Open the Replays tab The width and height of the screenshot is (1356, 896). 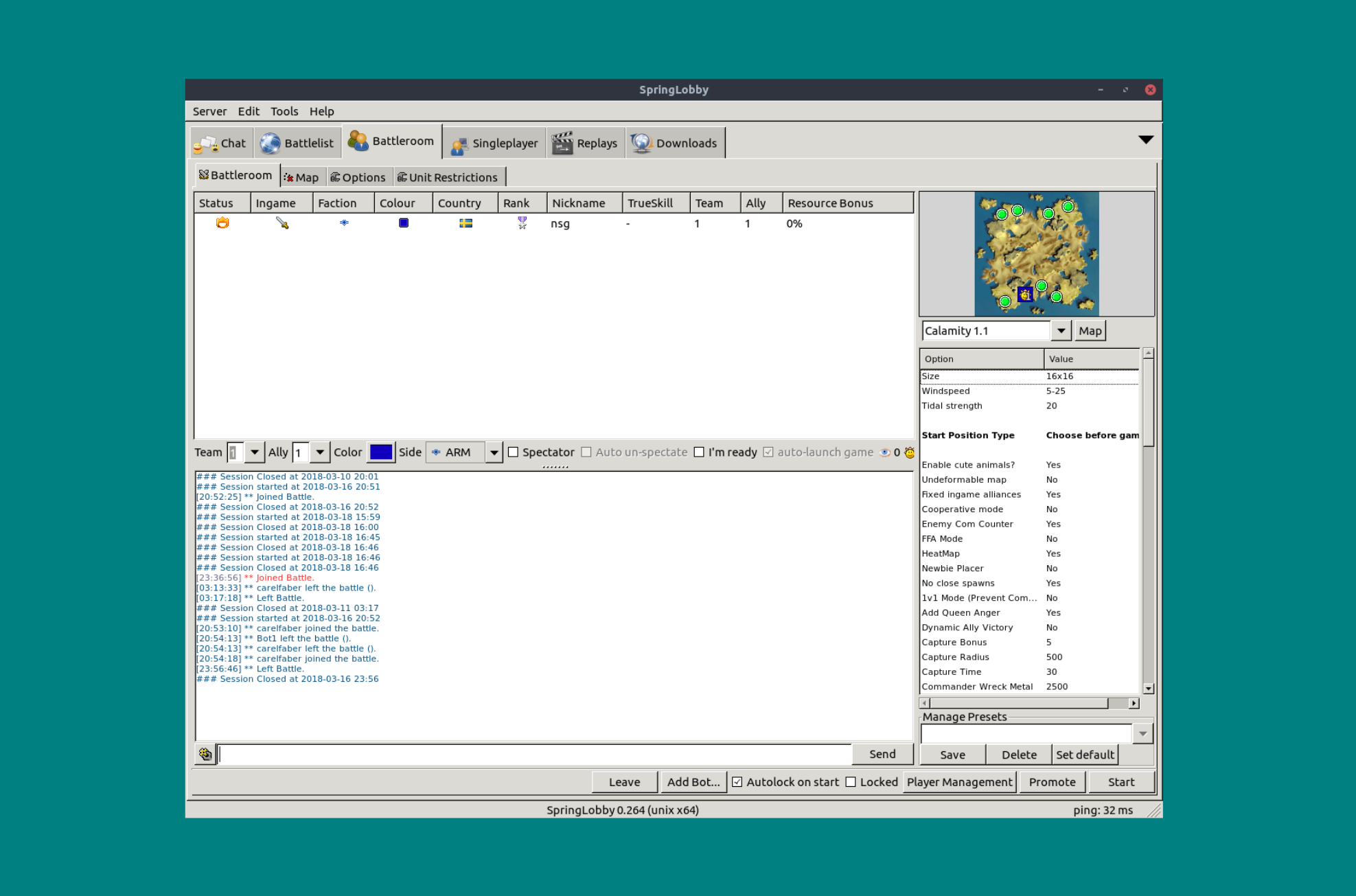pyautogui.click(x=585, y=143)
